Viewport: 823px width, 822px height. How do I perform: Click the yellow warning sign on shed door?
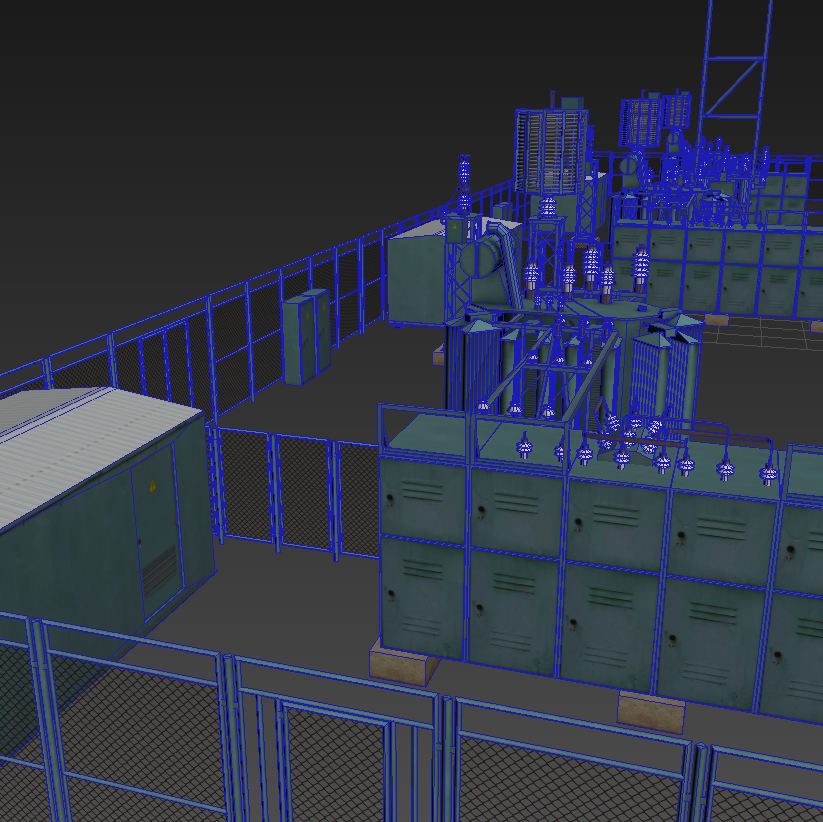[152, 486]
